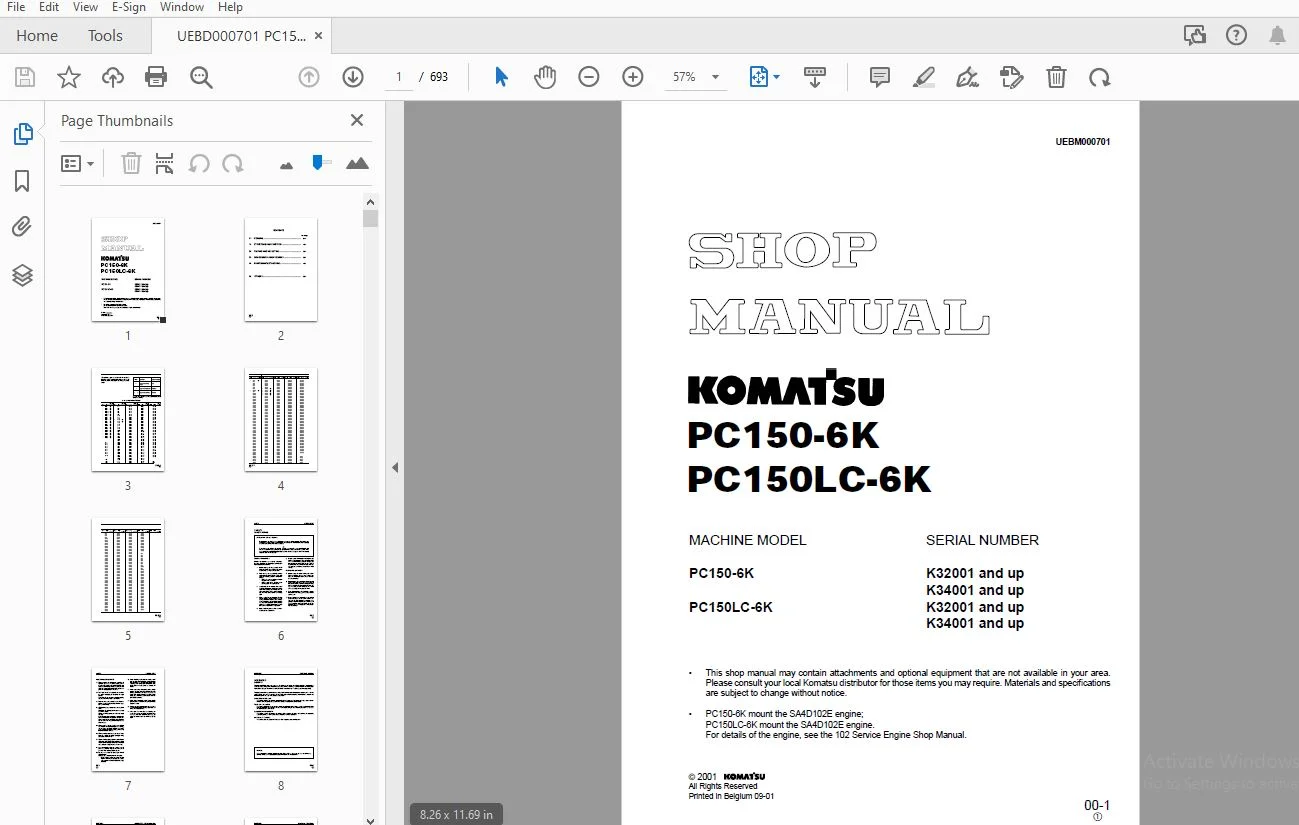This screenshot has width=1299, height=825.
Task: Click the fit page view icon
Action: click(x=759, y=77)
